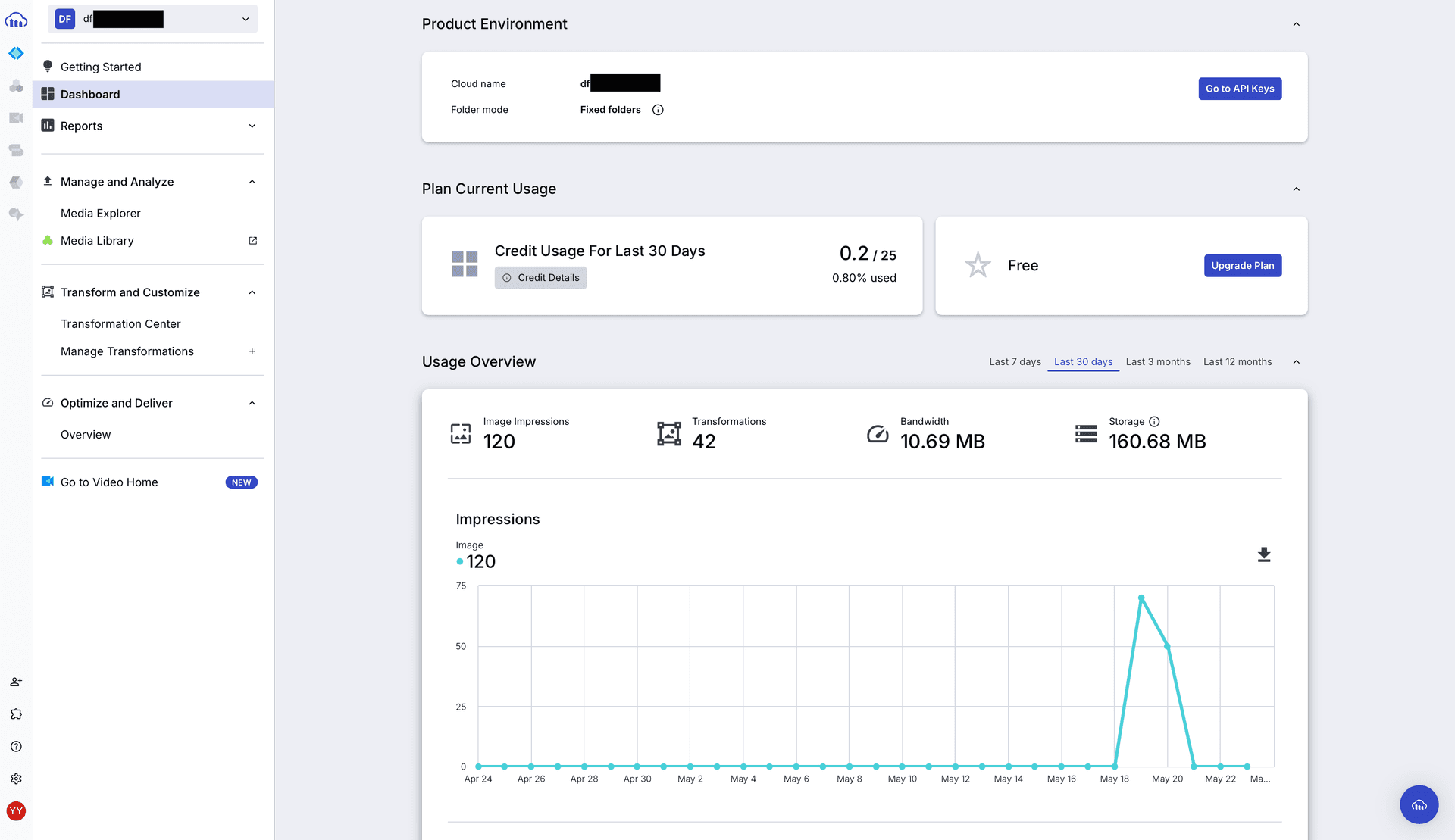Image resolution: width=1455 pixels, height=840 pixels.
Task: Collapse Transform and Customize section
Action: click(252, 292)
